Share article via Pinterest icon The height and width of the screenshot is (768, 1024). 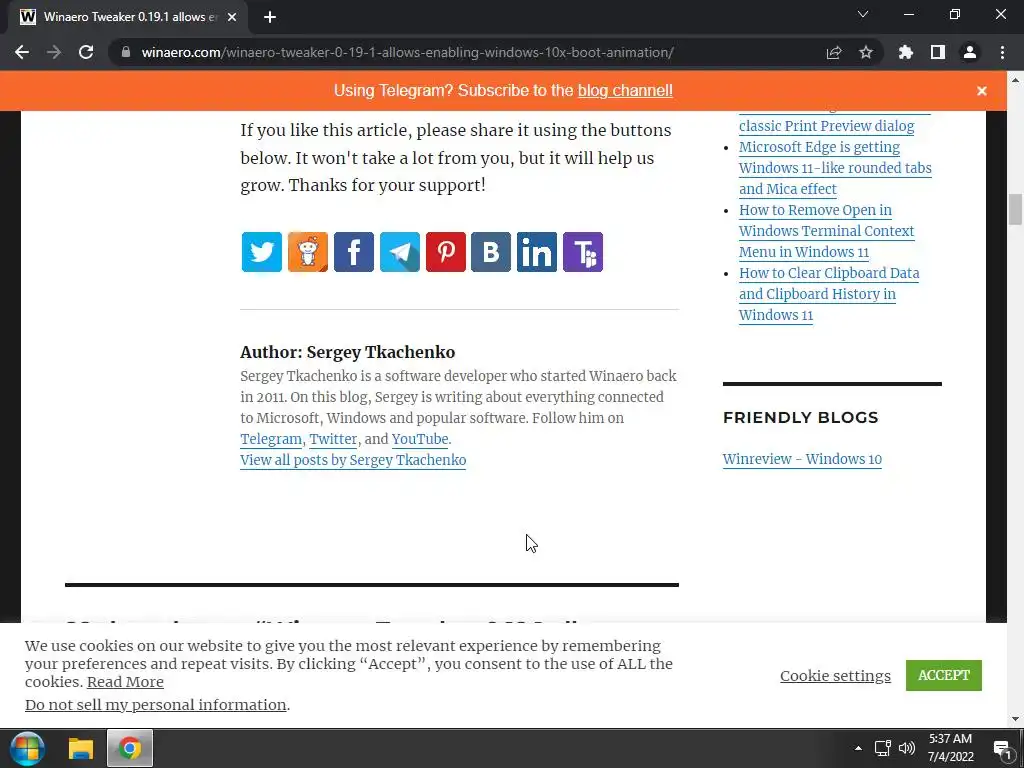(446, 251)
